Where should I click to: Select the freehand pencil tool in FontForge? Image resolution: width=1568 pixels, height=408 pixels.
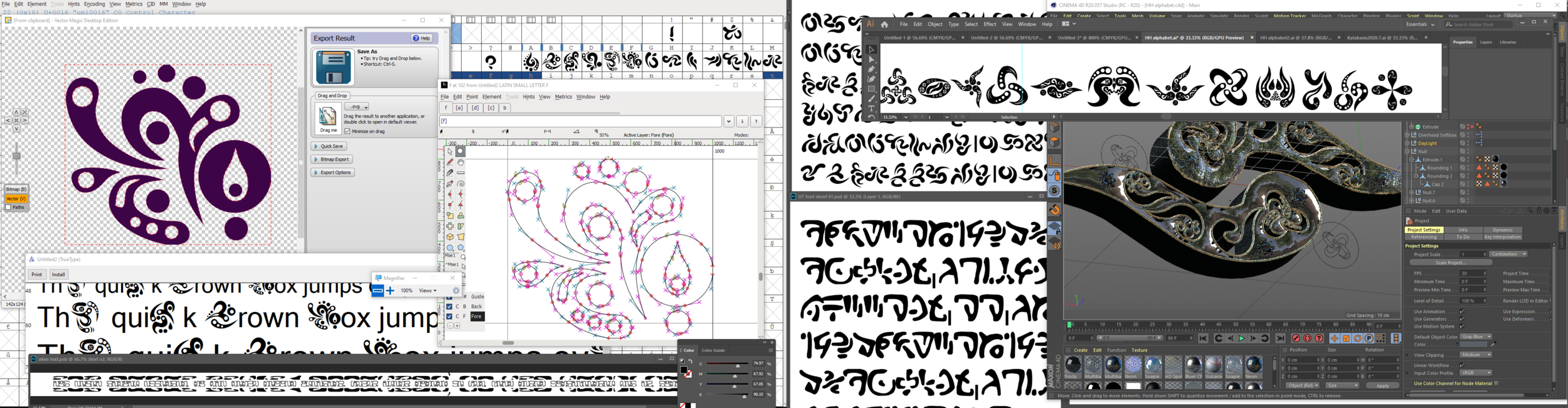pos(450,163)
